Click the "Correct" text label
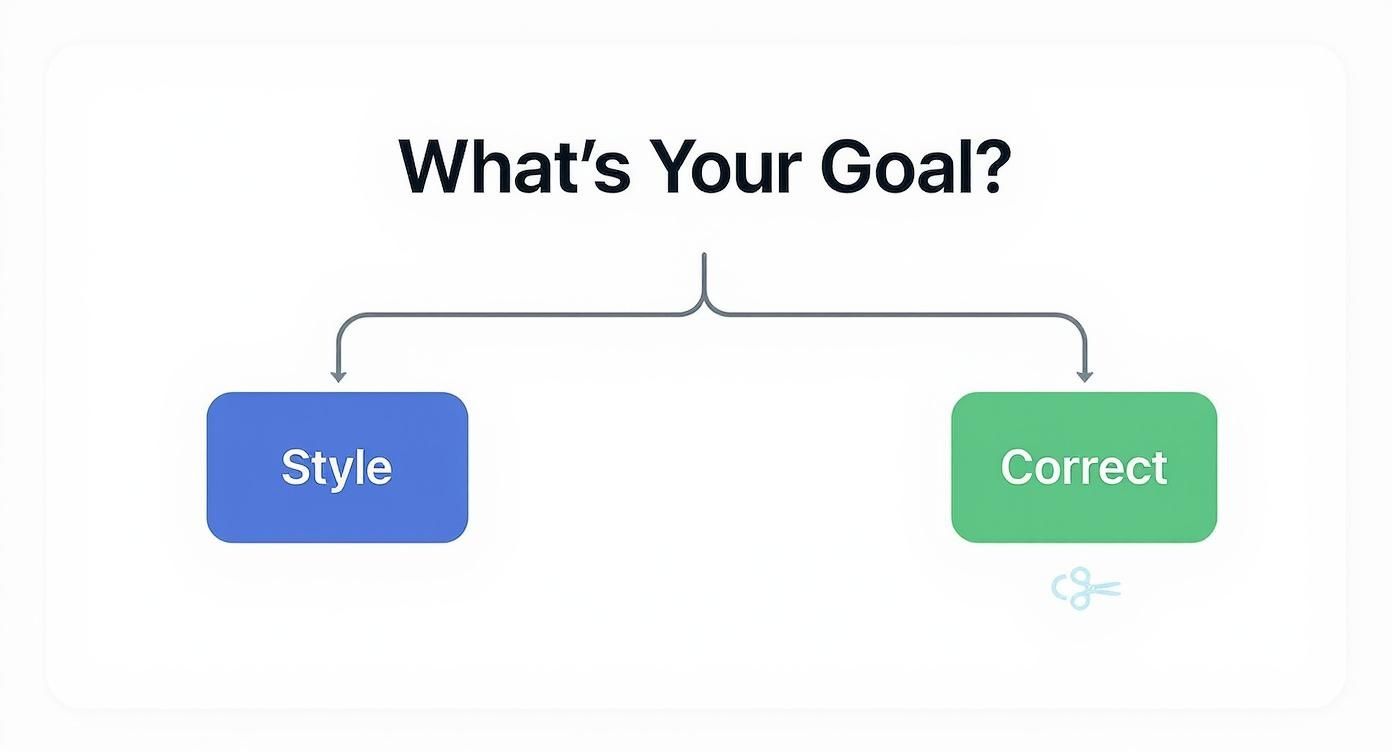 [1084, 468]
